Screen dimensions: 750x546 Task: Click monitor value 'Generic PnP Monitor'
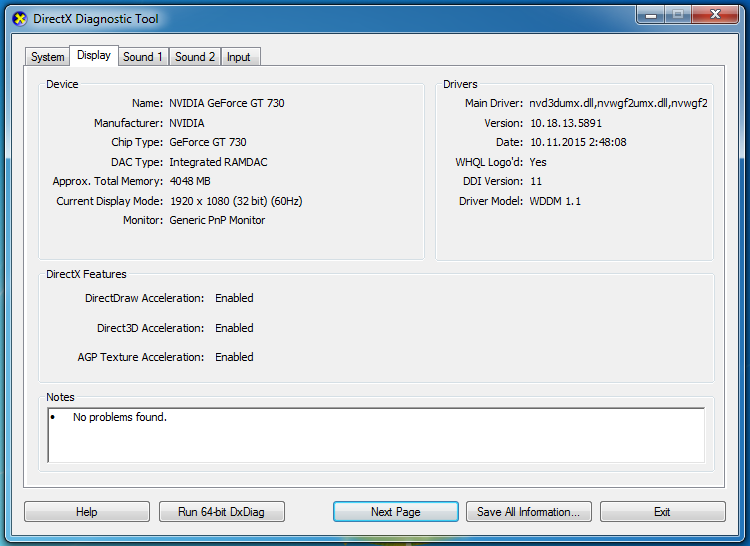click(x=217, y=220)
